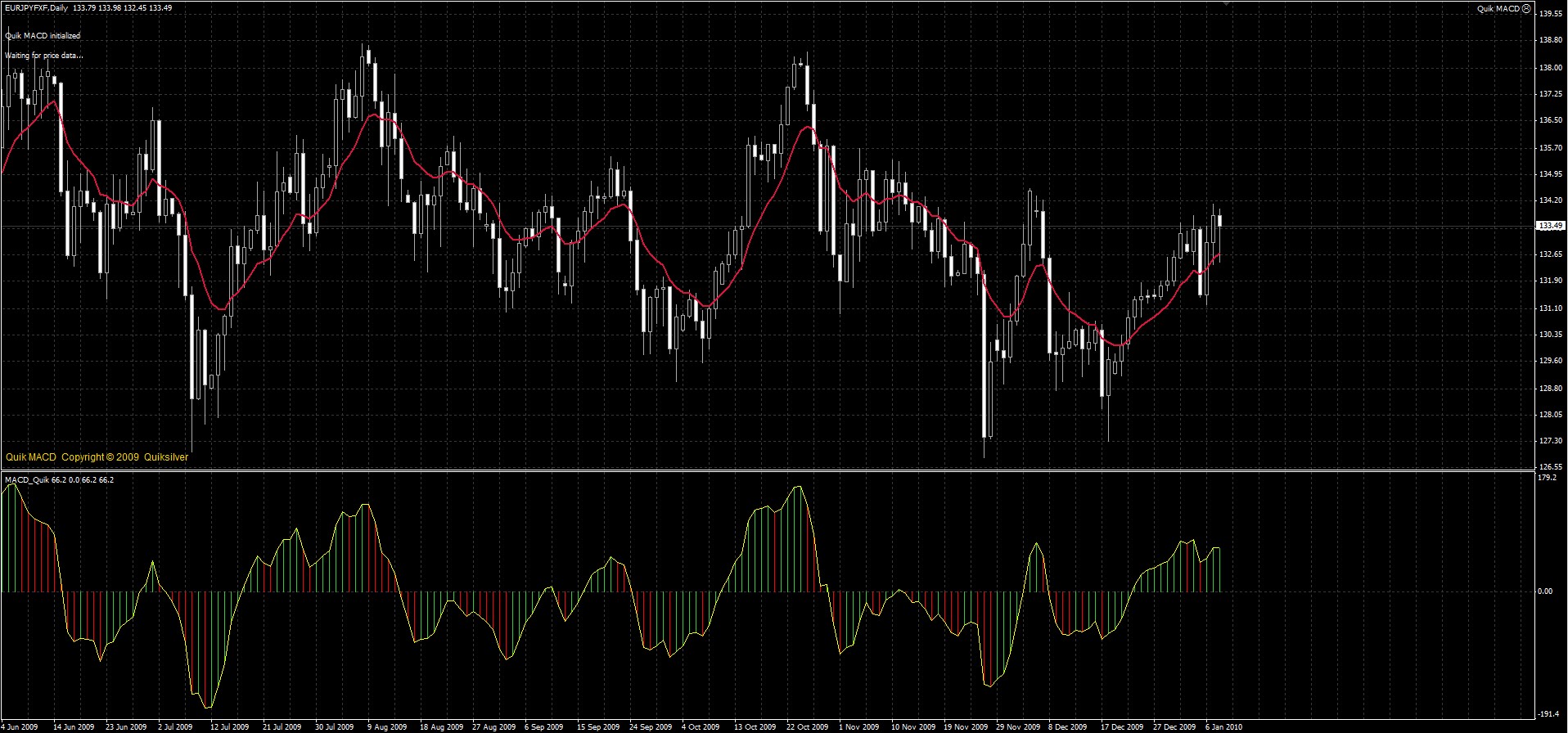Screen dimensions: 1568x733
Task: Click the 4 Oct 2009 date label
Action: click(701, 726)
